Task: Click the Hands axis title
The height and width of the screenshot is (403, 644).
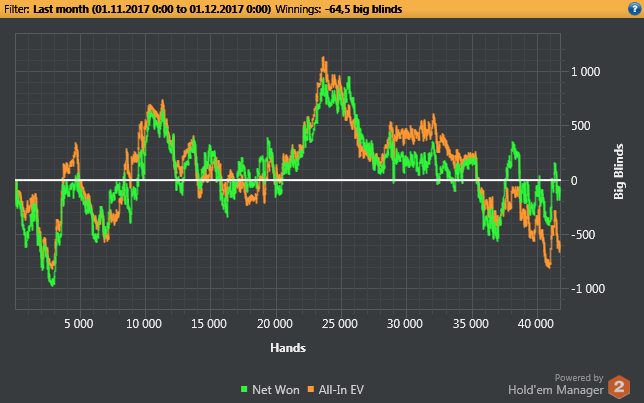Action: [x=288, y=348]
